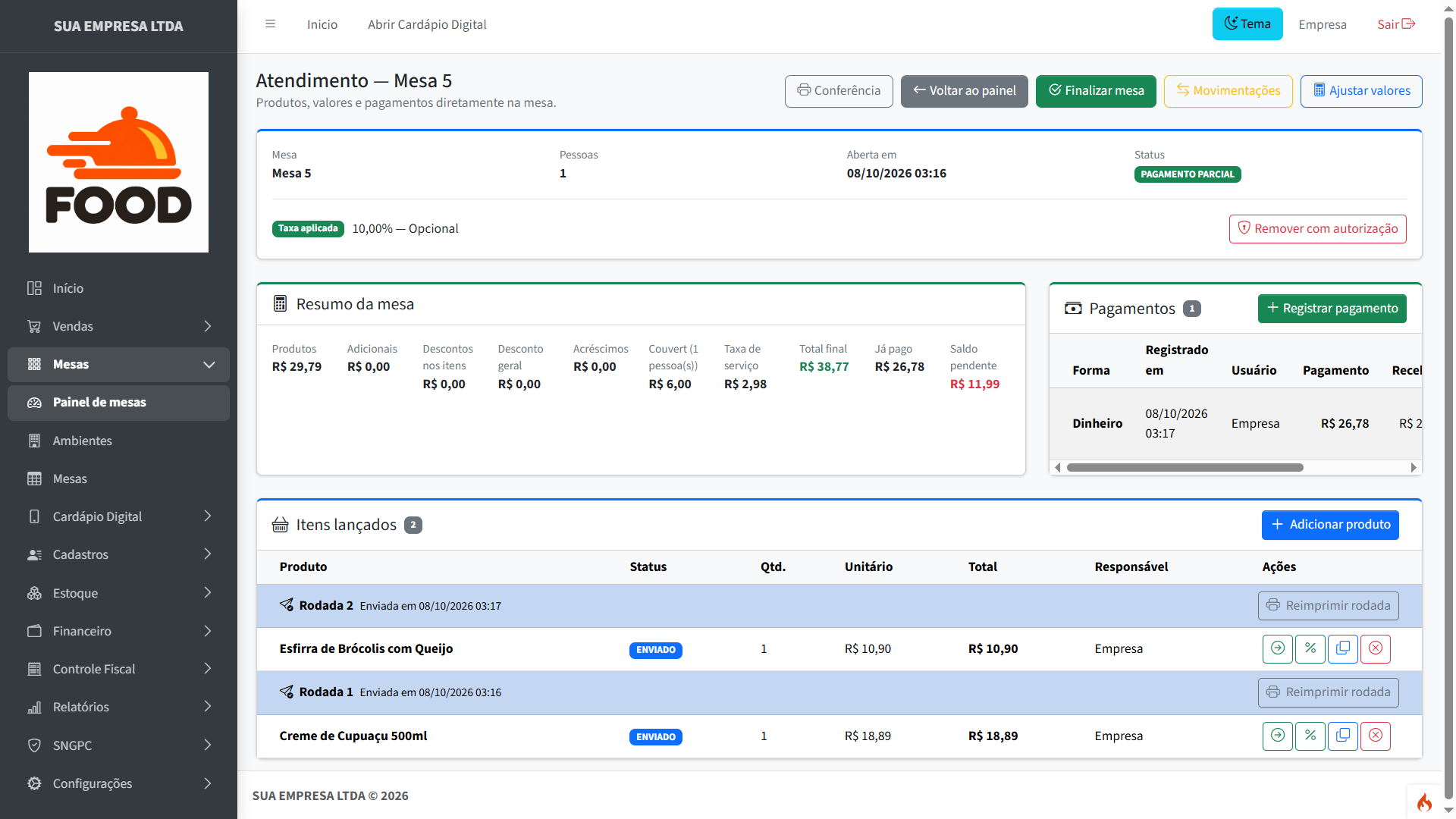The width and height of the screenshot is (1456, 819).
Task: Open Abrir Cardápio Digital
Action: point(427,24)
